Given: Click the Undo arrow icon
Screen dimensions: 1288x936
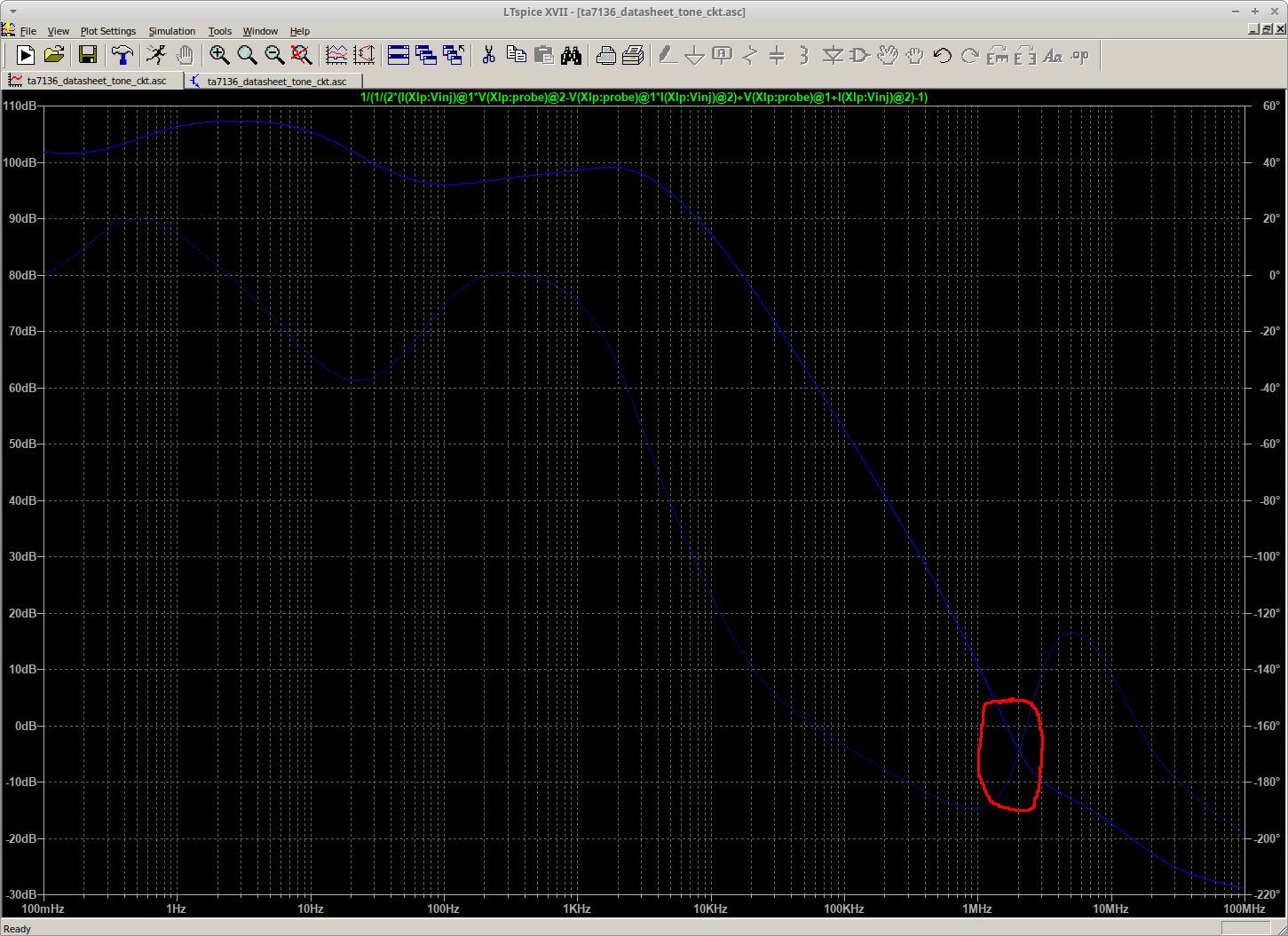Looking at the screenshot, I should [x=943, y=56].
